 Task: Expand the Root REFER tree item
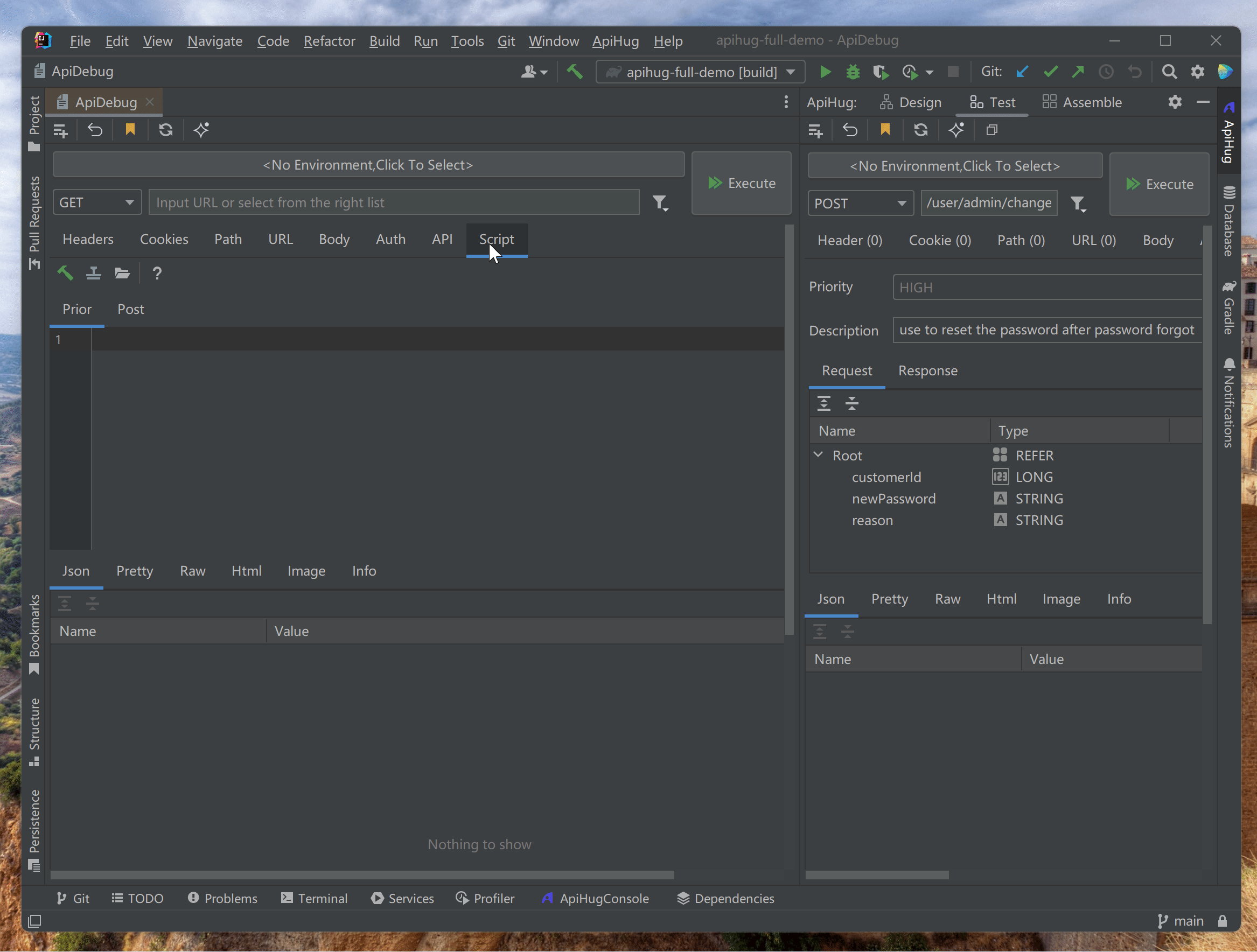tap(819, 455)
